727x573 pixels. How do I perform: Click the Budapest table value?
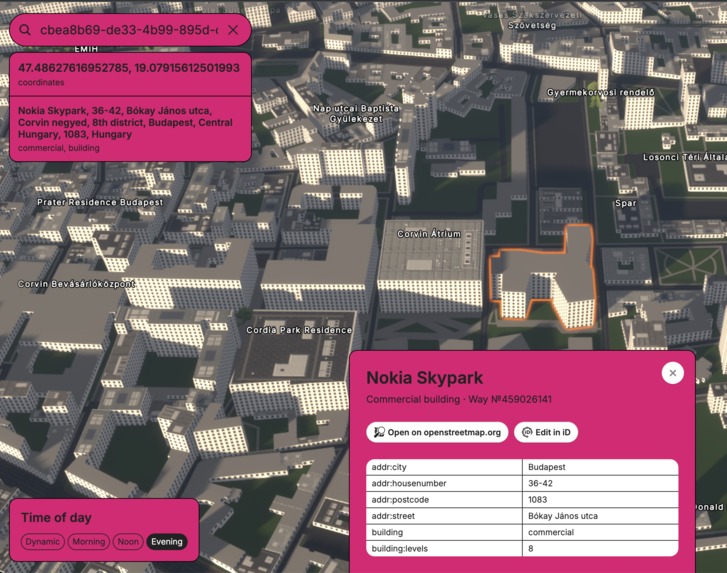tap(600, 467)
